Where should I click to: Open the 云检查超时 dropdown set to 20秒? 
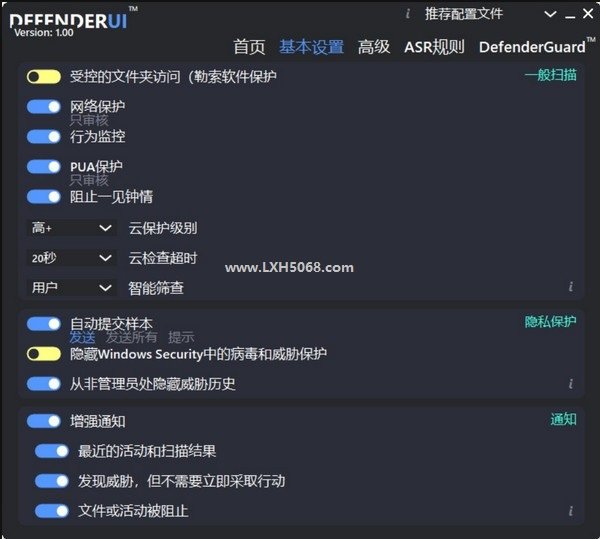pyautogui.click(x=71, y=258)
